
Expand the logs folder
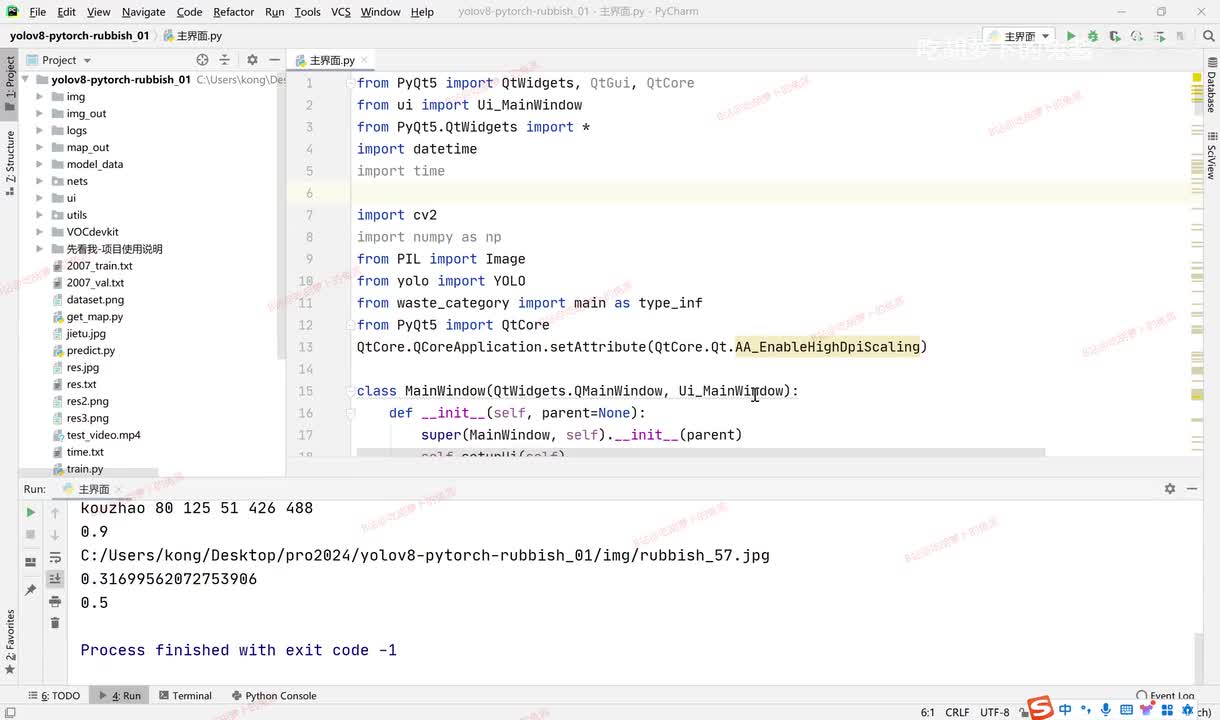[x=40, y=131]
